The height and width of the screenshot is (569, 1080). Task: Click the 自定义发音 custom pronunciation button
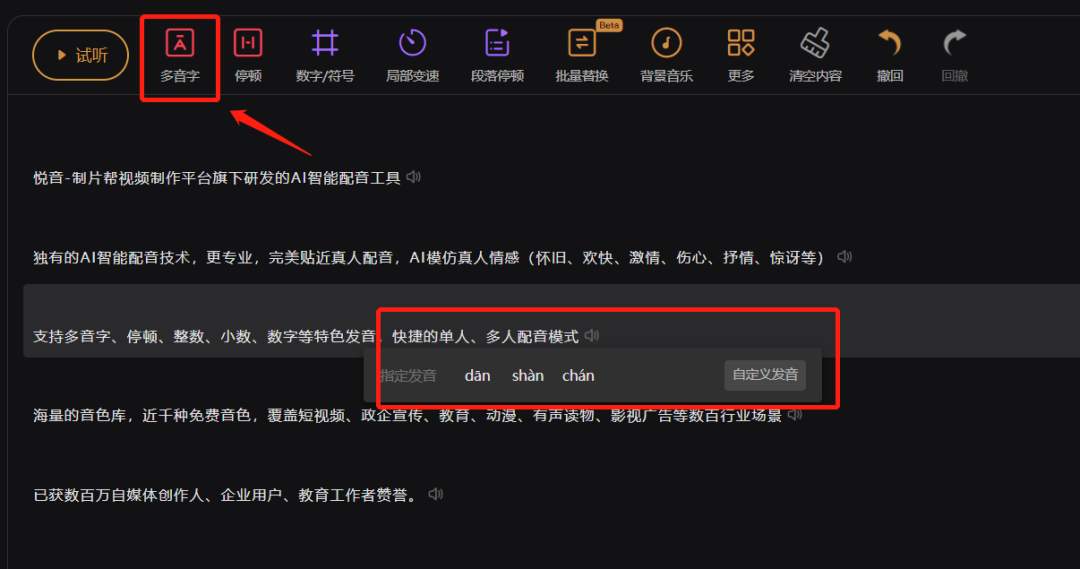(x=765, y=375)
